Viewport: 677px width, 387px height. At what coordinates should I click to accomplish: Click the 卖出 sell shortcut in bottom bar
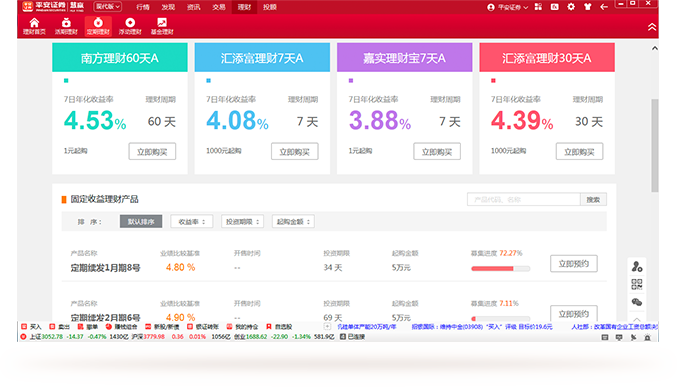point(60,327)
